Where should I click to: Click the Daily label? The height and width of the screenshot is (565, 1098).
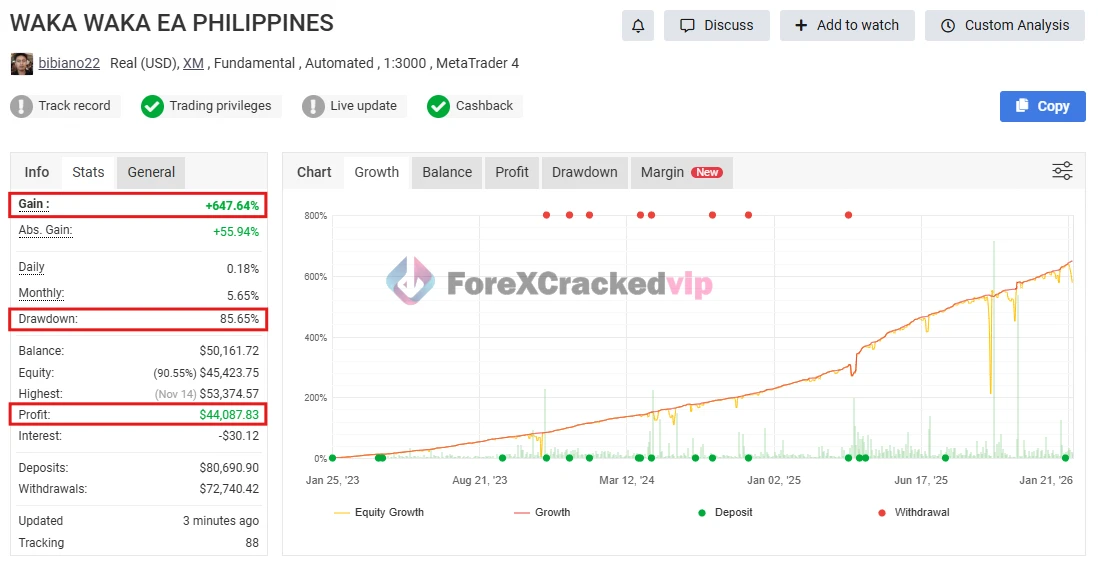point(32,267)
